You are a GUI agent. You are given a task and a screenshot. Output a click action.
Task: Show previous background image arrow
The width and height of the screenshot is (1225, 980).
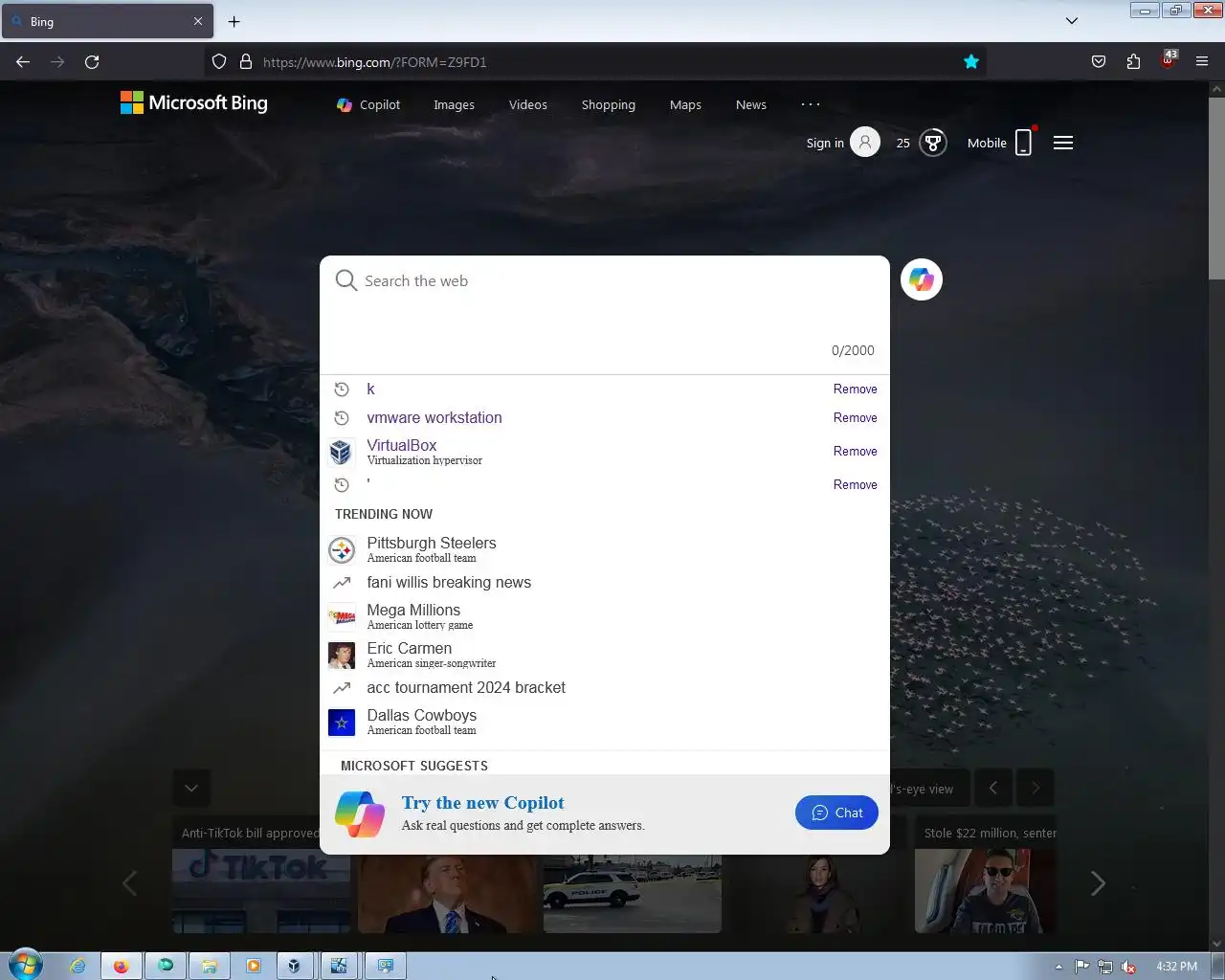point(993,788)
